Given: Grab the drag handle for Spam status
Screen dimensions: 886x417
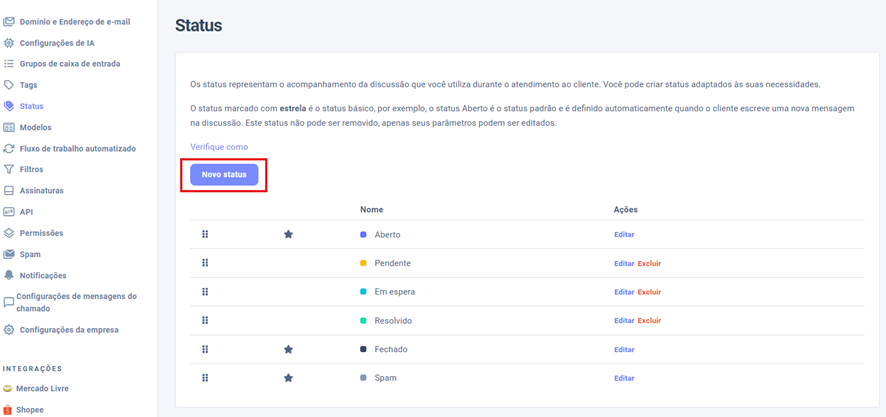Looking at the screenshot, I should pyautogui.click(x=205, y=378).
